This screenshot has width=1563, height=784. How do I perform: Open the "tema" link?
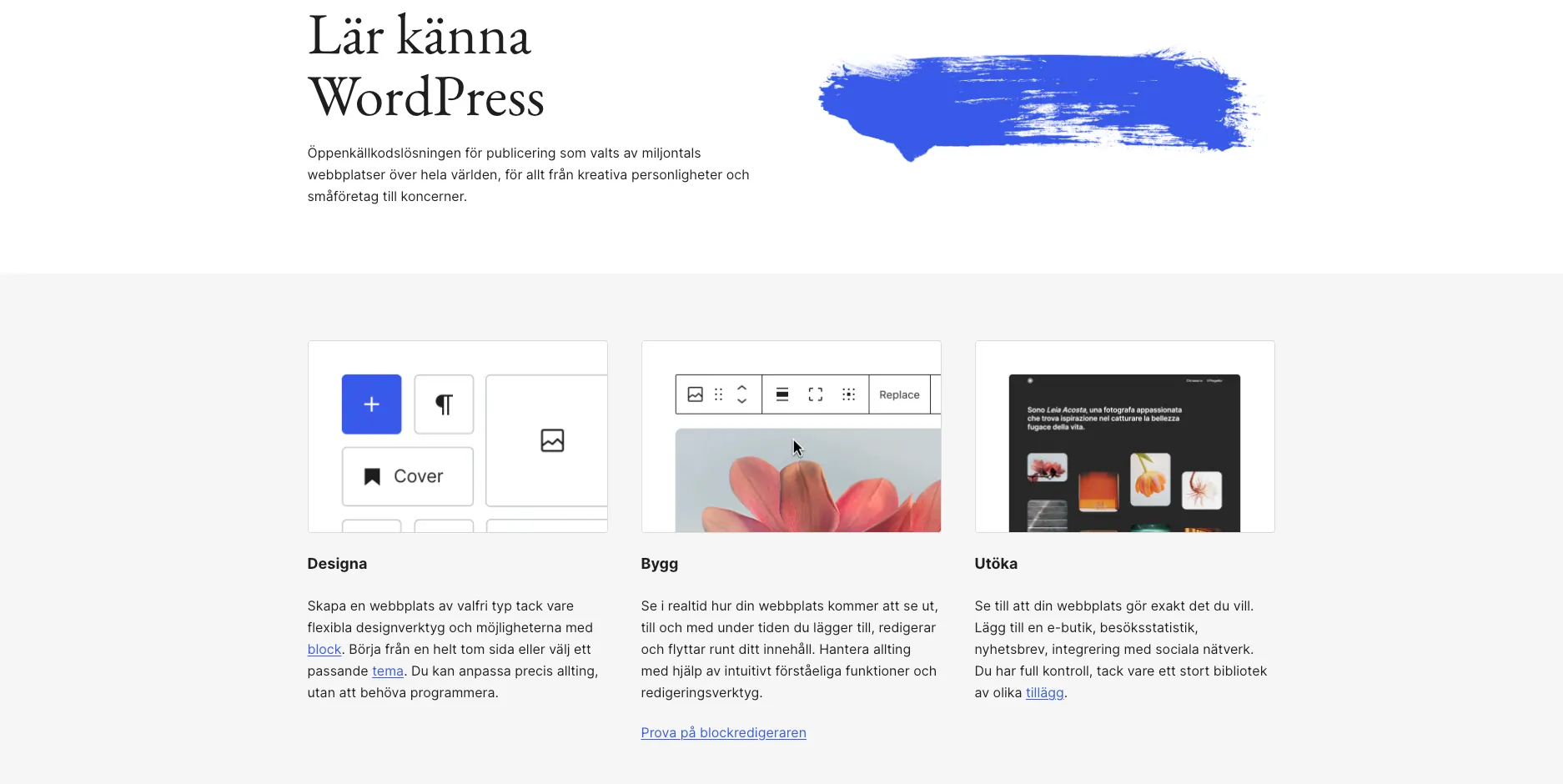coord(388,671)
